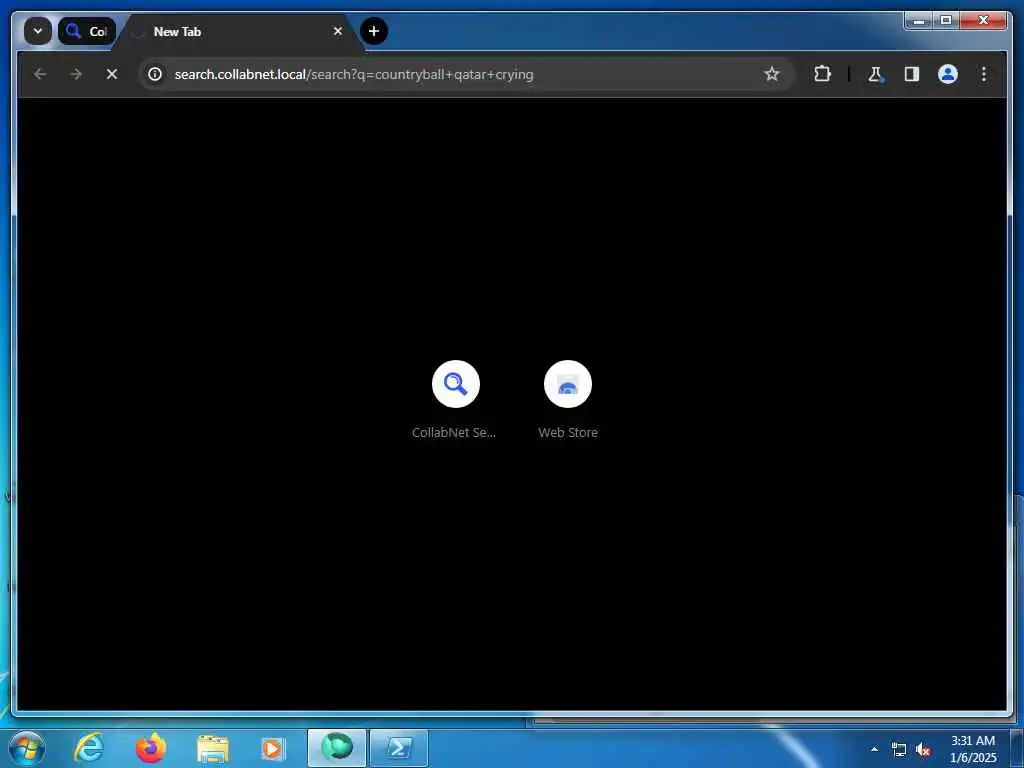Open the Windows Start menu
The width and height of the screenshot is (1024, 768).
click(x=27, y=749)
